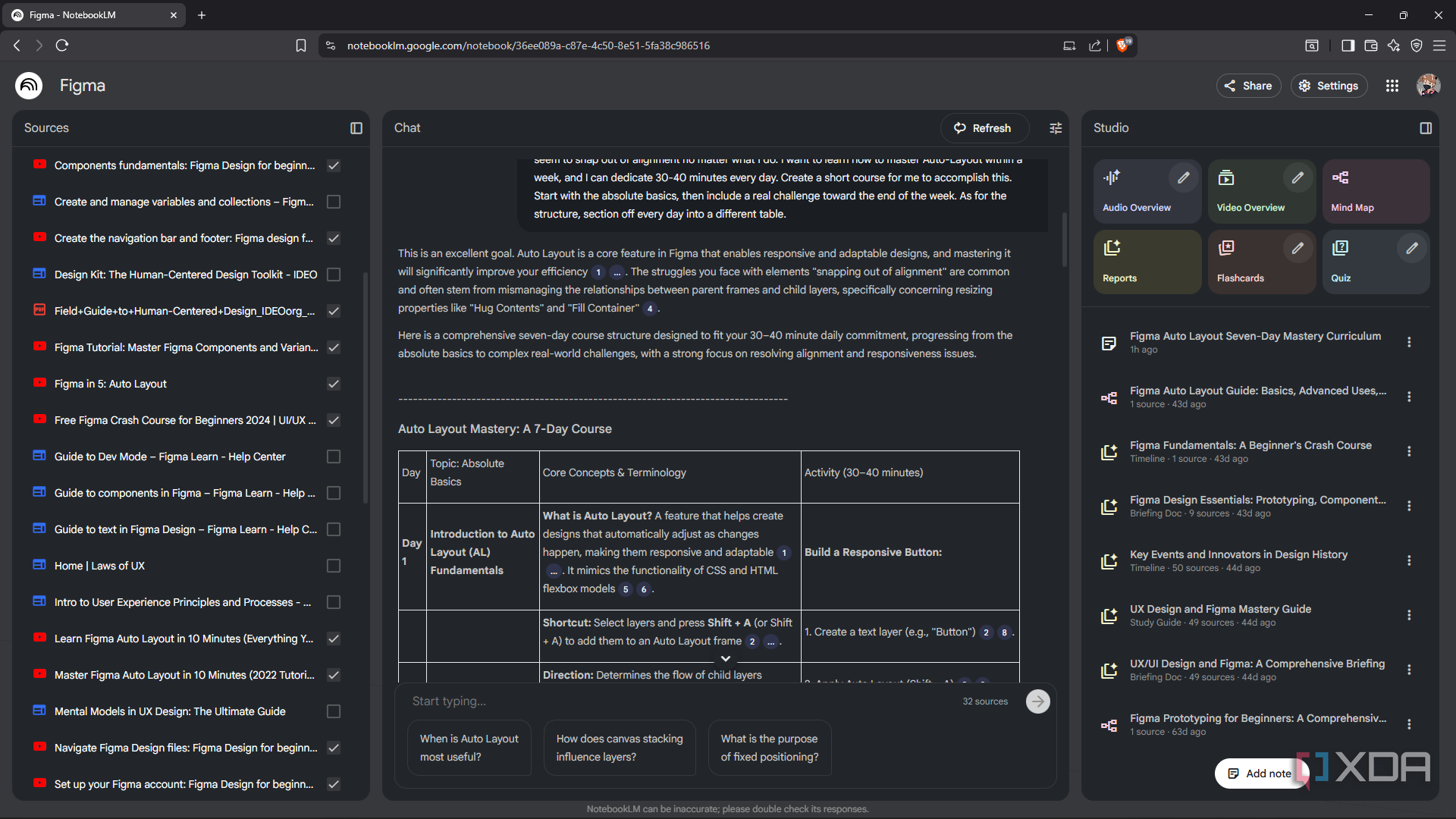The width and height of the screenshot is (1456, 819).
Task: Bookmark this page
Action: coord(301,45)
